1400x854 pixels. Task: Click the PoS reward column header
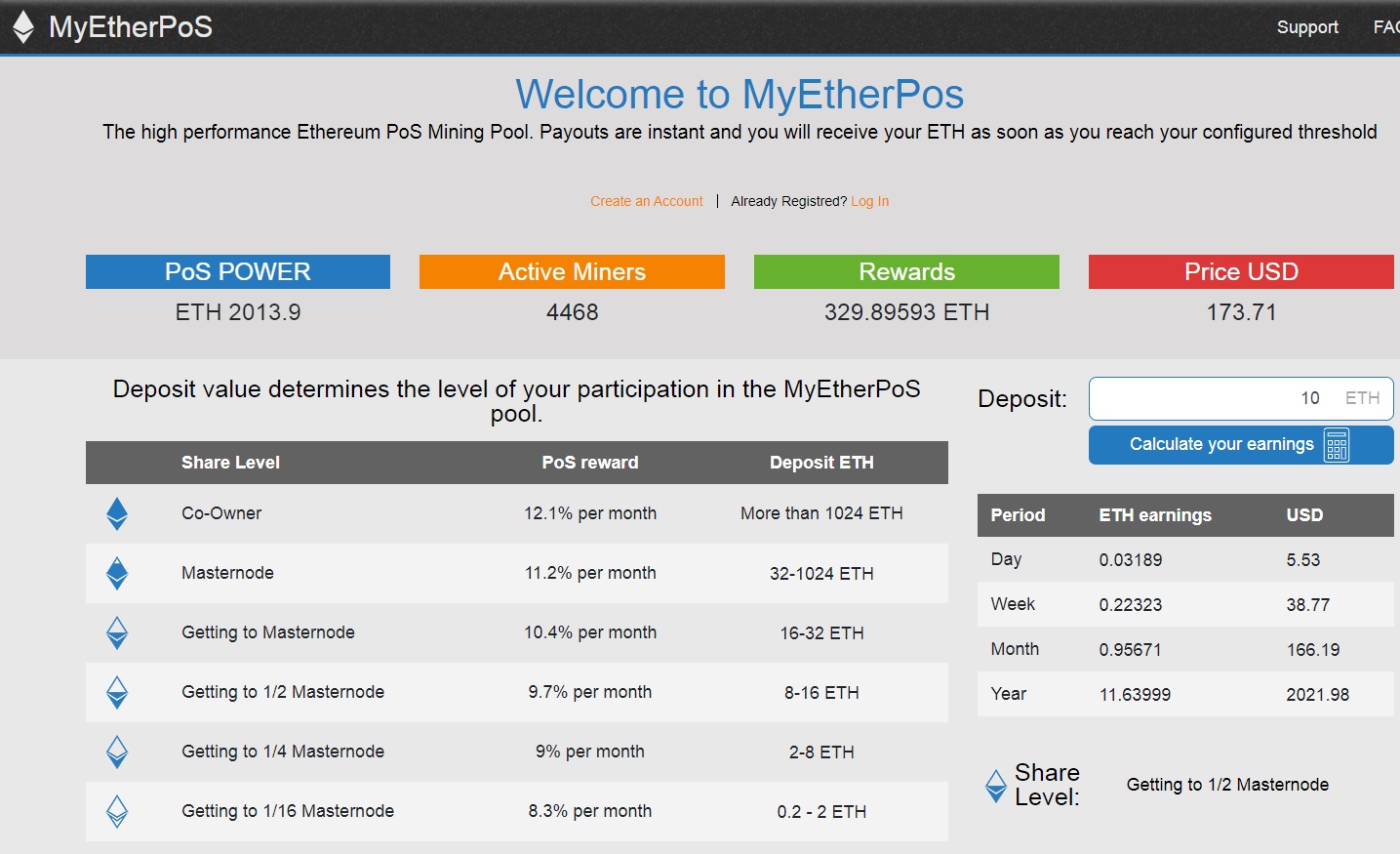(590, 463)
